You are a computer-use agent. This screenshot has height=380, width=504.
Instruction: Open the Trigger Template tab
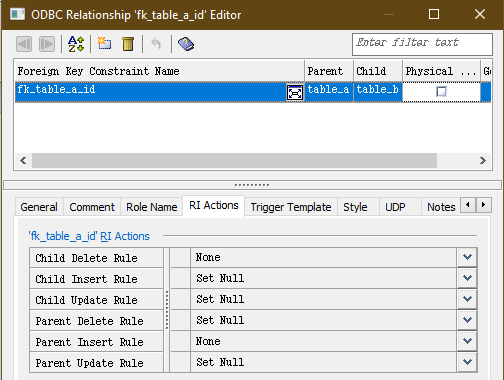[x=291, y=207]
